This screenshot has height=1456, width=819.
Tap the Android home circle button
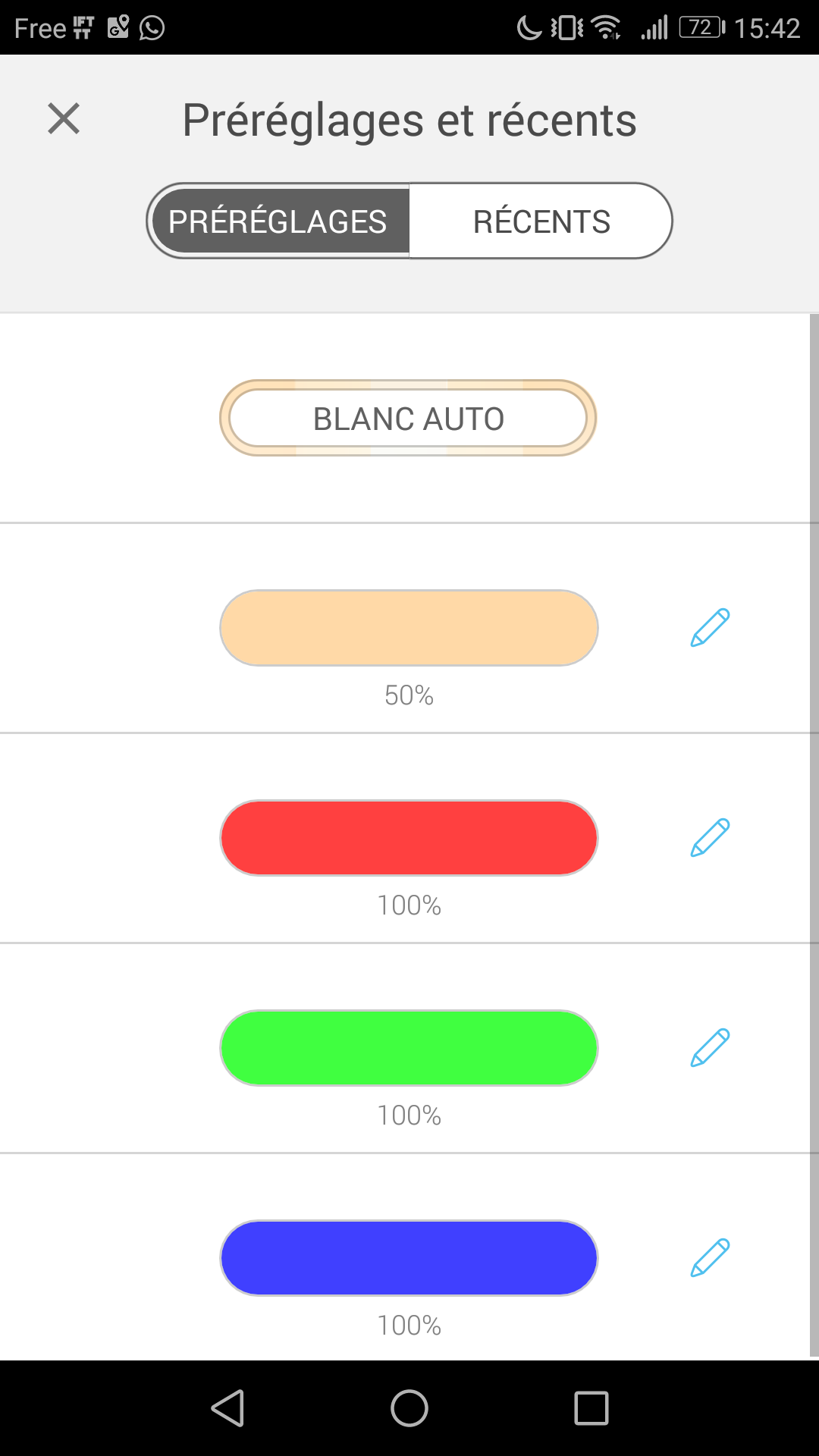coord(409,1408)
